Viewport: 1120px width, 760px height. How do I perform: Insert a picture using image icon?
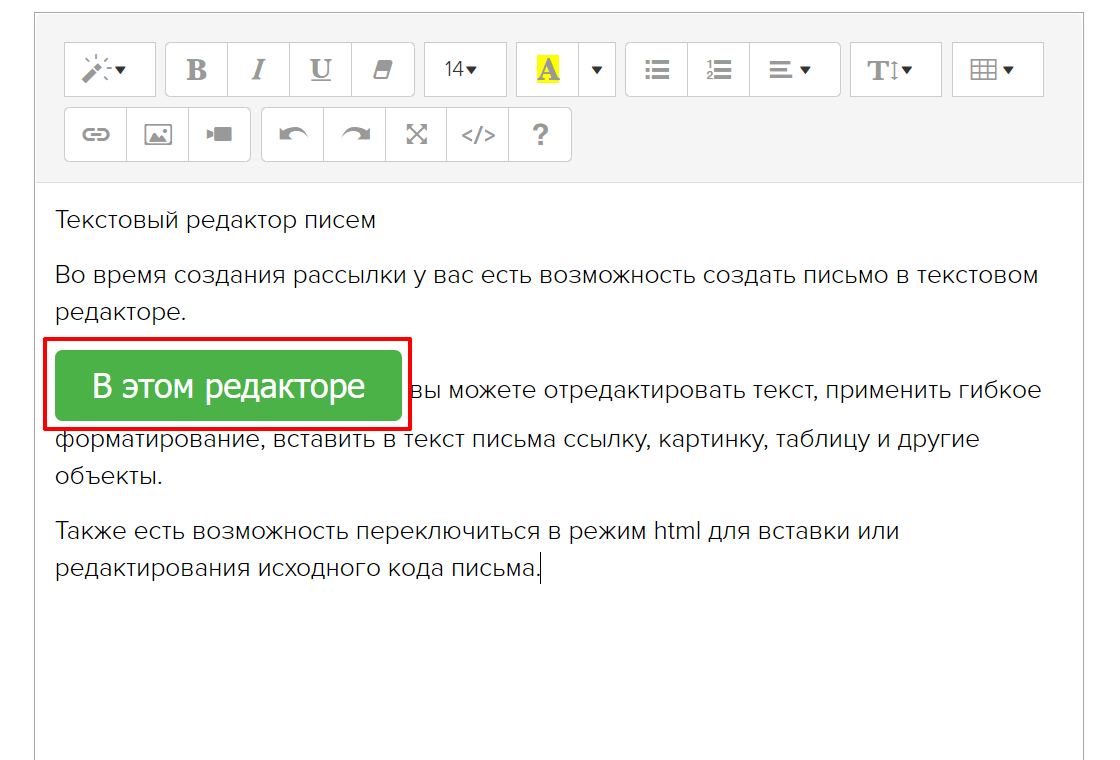coord(158,135)
